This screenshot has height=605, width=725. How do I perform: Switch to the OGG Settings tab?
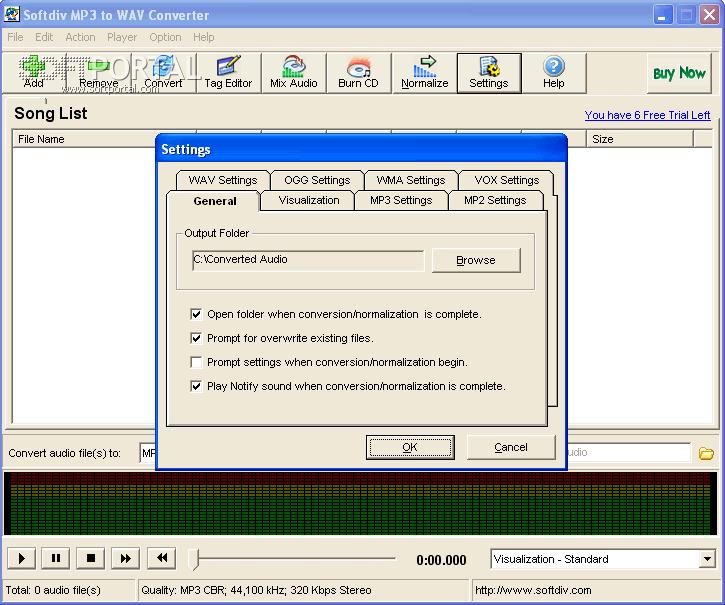point(317,180)
